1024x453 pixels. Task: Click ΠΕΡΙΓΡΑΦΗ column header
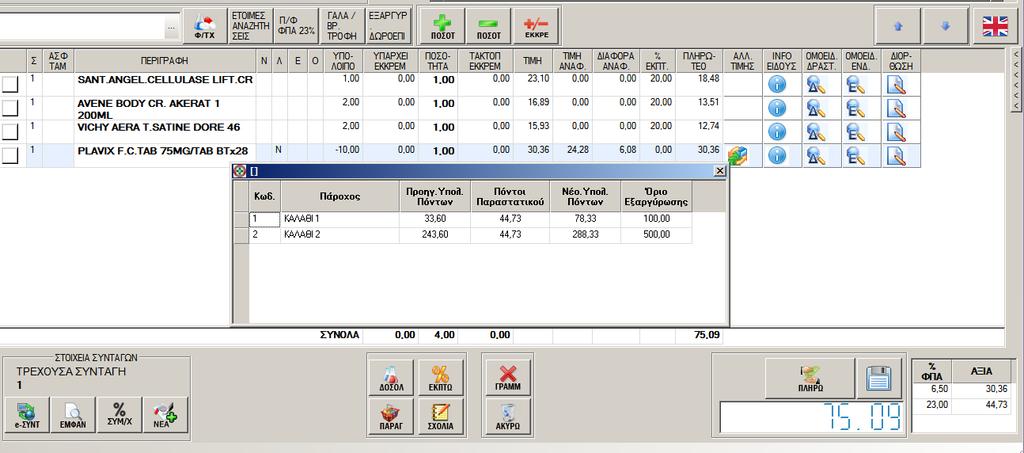tap(165, 61)
